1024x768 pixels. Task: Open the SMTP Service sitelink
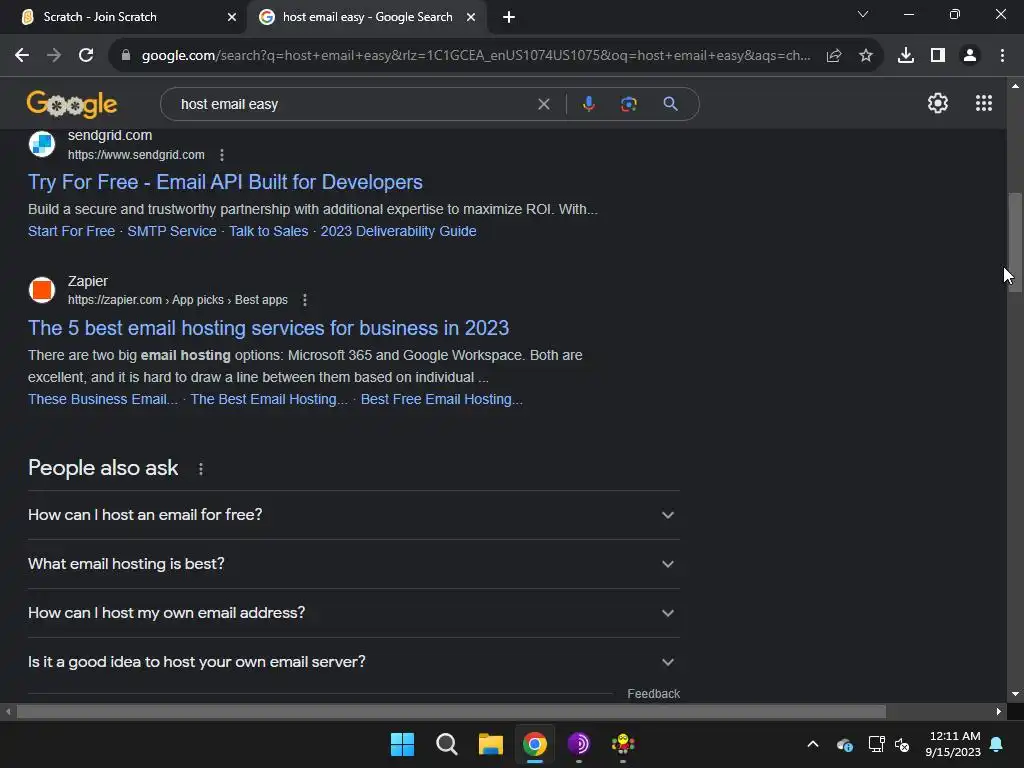[x=172, y=231]
